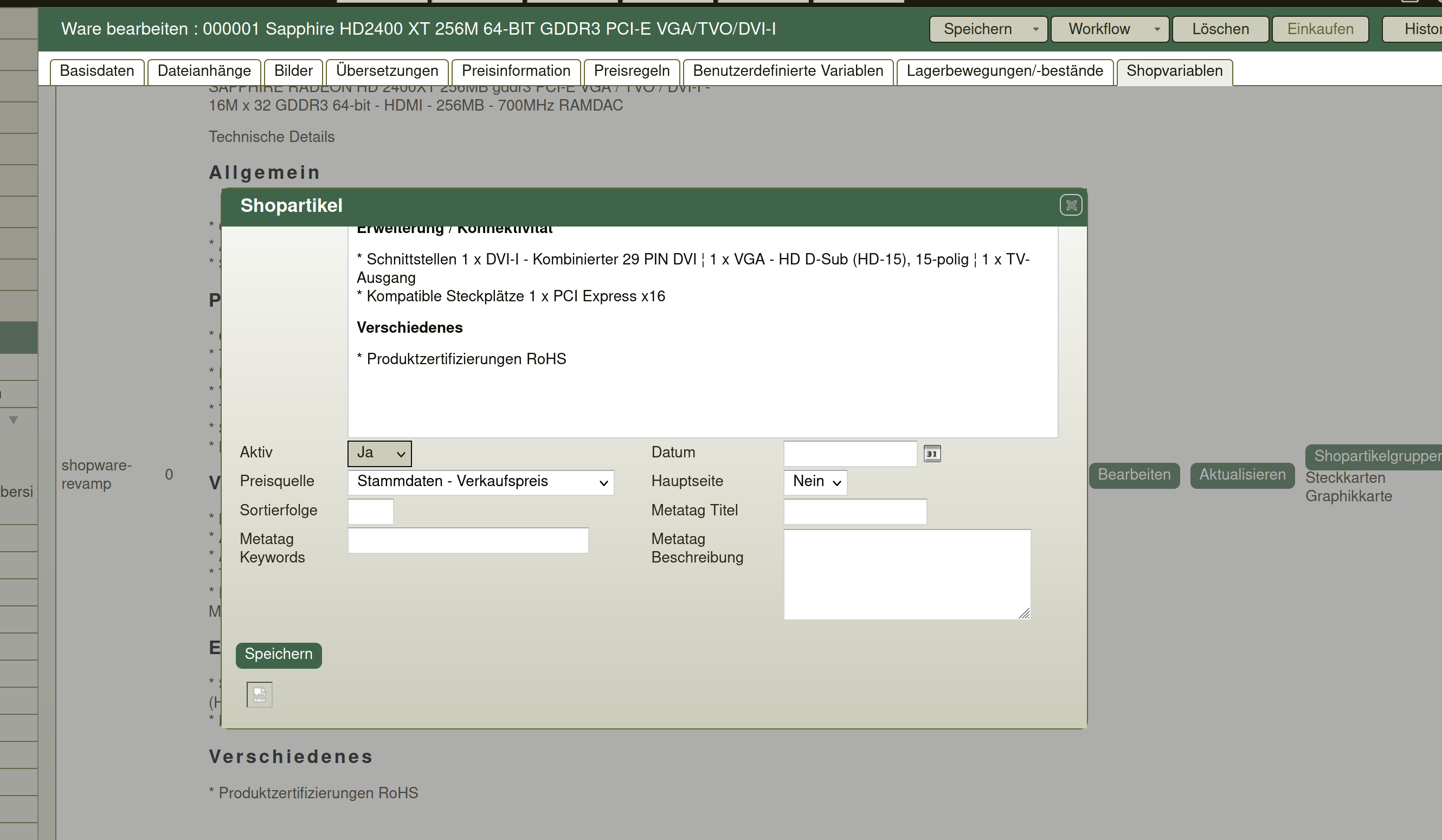
Task: Select the Preisregeln tab
Action: click(632, 72)
